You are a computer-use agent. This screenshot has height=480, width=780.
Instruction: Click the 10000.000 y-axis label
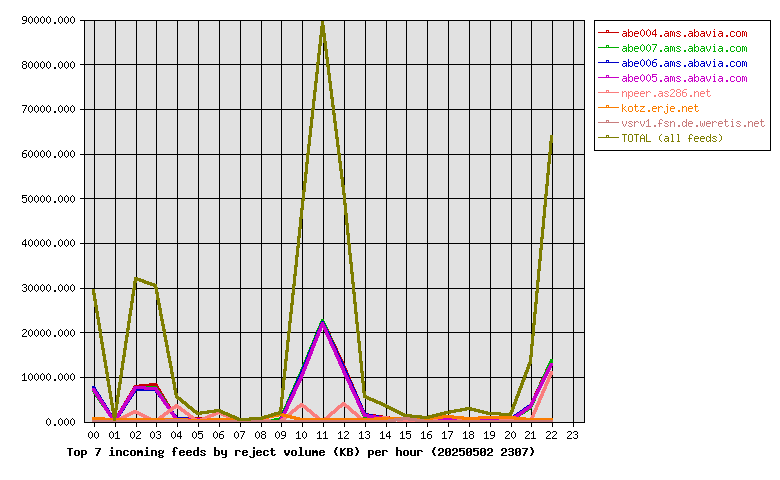click(48, 378)
